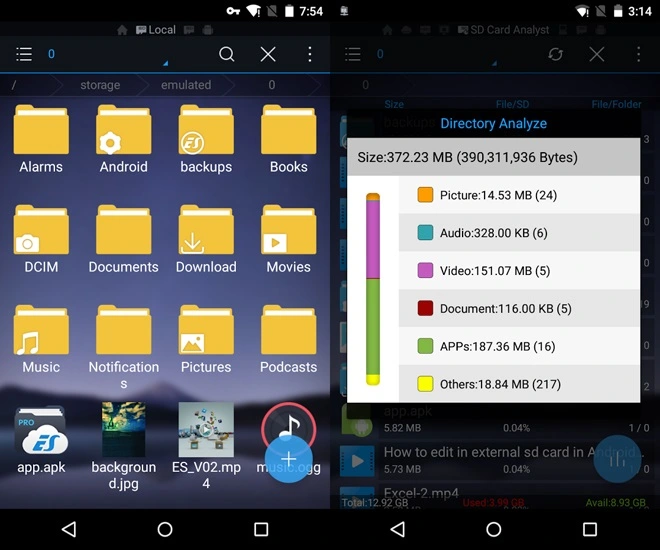Click the green APPs color swatch
Viewport: 660px width, 550px height.
425,346
